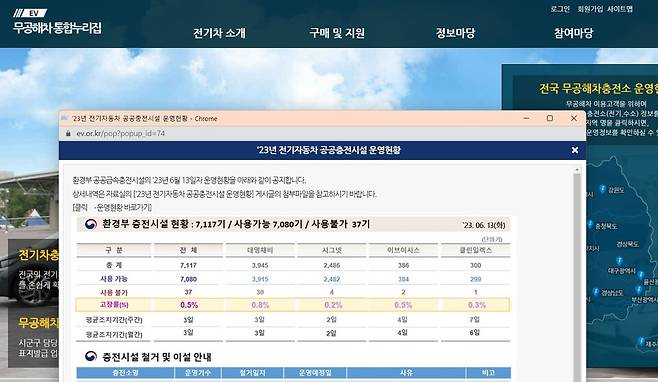Click 2,486 in the 시그넷 총계 cell
Screen dimensions: 658x382
[332, 266]
